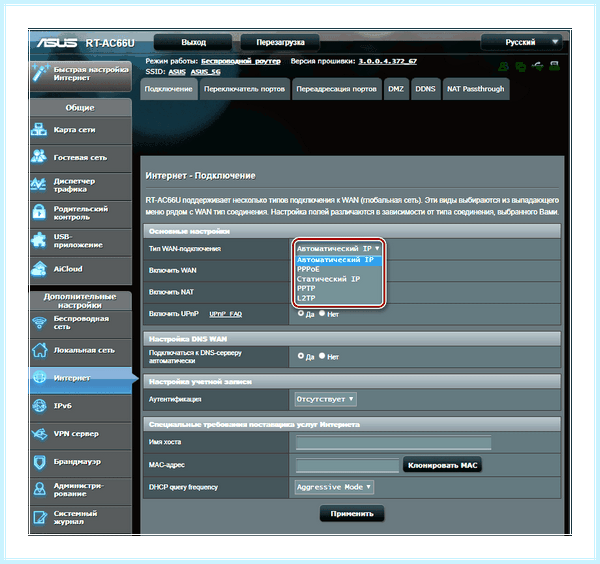Open the LAN (Локальная сеть) house icon

pyautogui.click(x=40, y=350)
